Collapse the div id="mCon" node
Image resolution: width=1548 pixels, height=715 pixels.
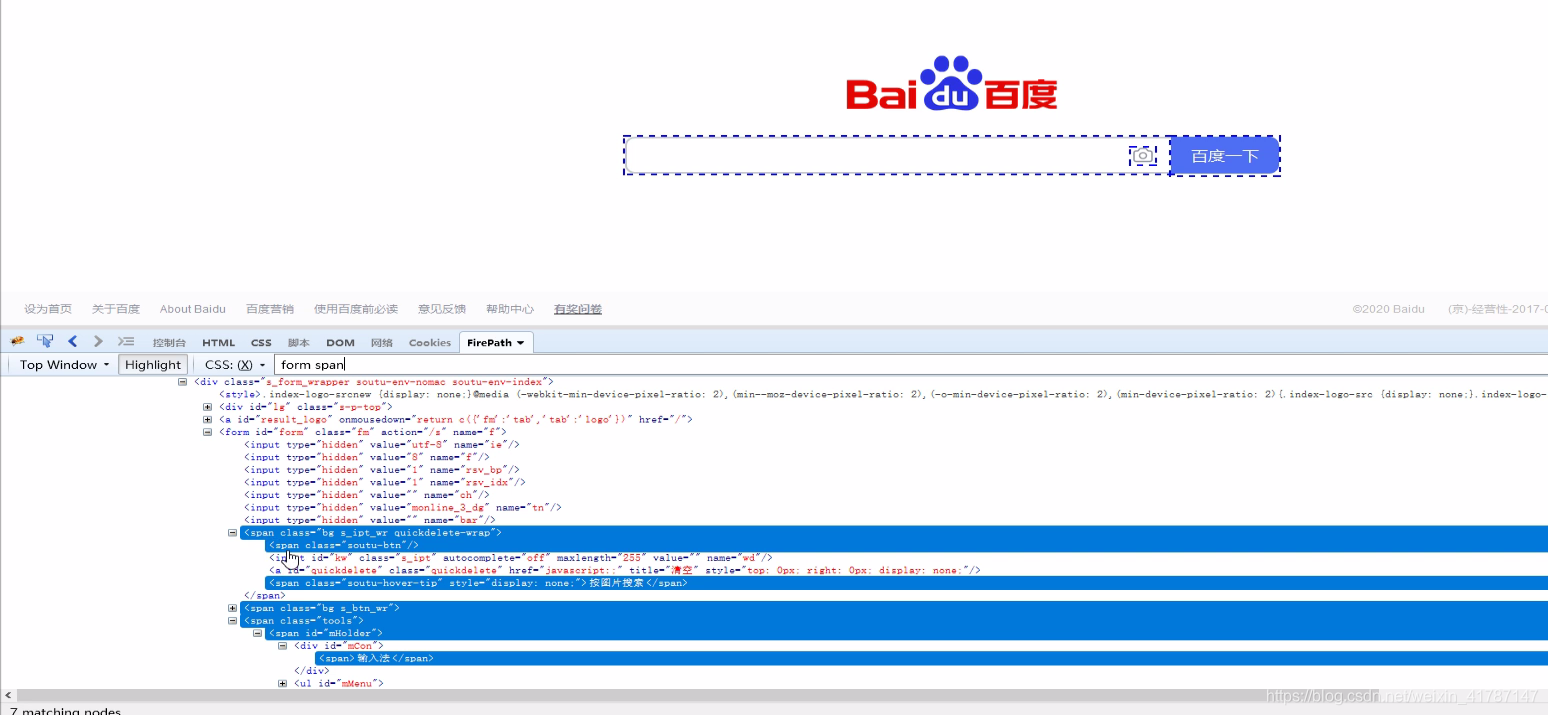point(282,646)
